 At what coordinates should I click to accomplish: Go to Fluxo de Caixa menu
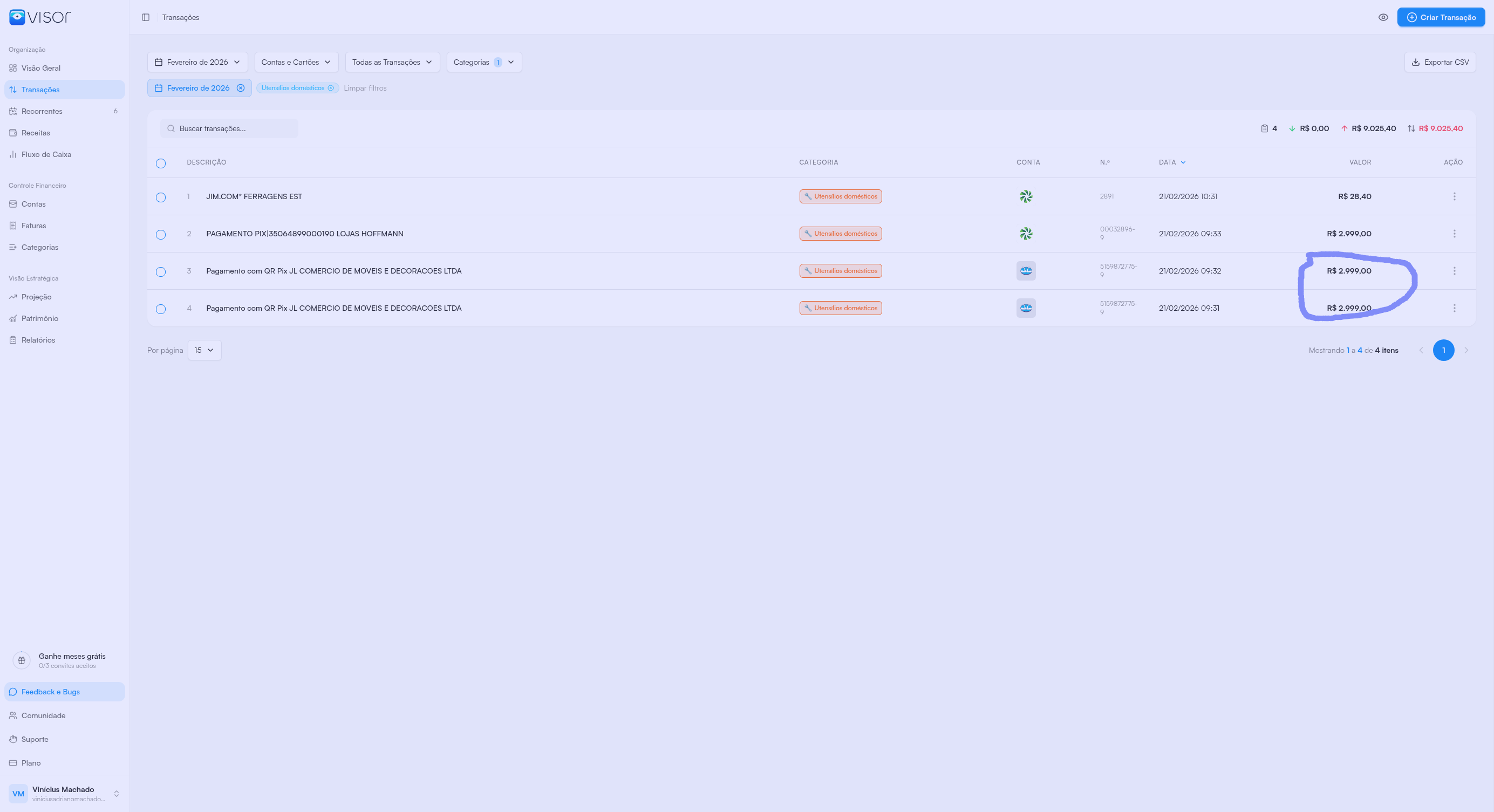pyautogui.click(x=46, y=154)
